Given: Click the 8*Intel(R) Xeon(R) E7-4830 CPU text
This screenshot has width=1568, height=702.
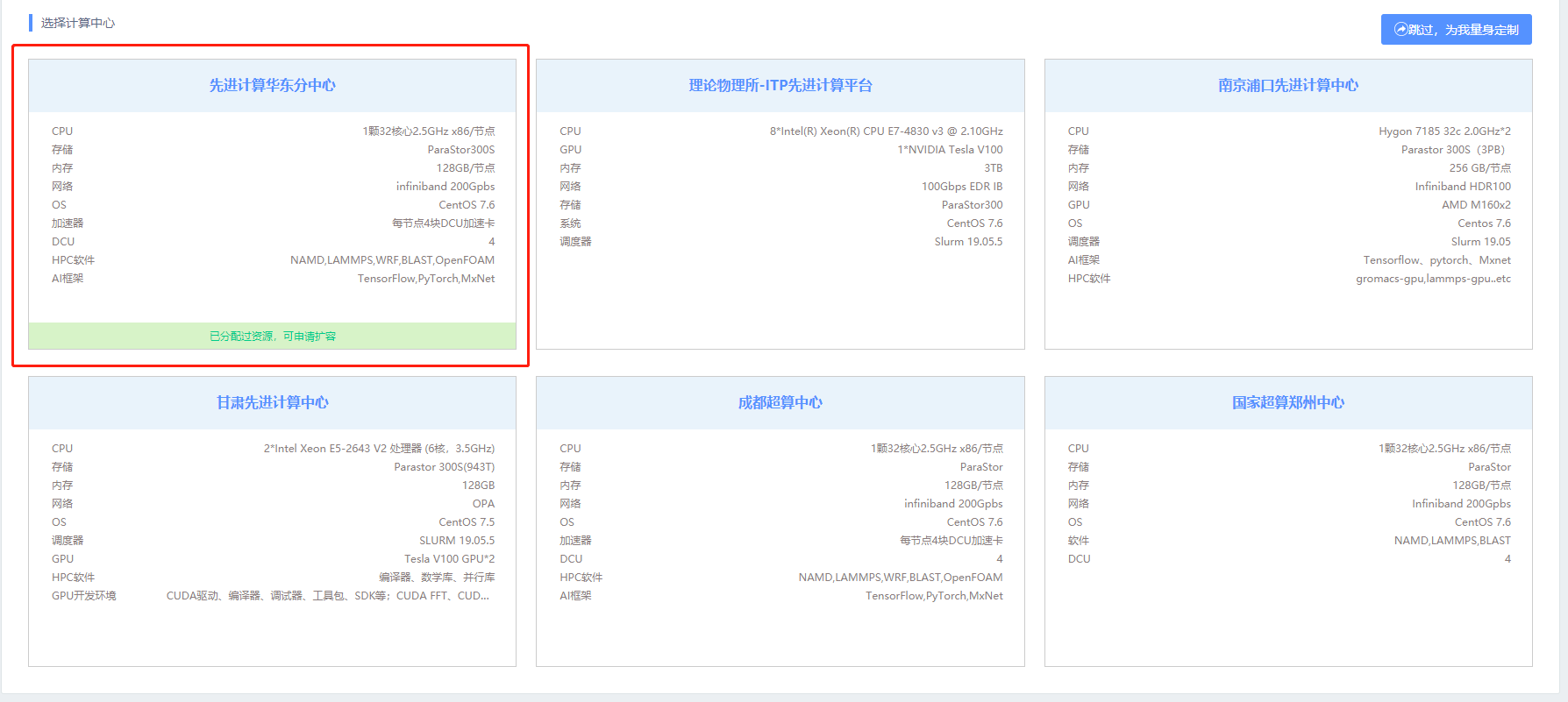Looking at the screenshot, I should coord(886,131).
